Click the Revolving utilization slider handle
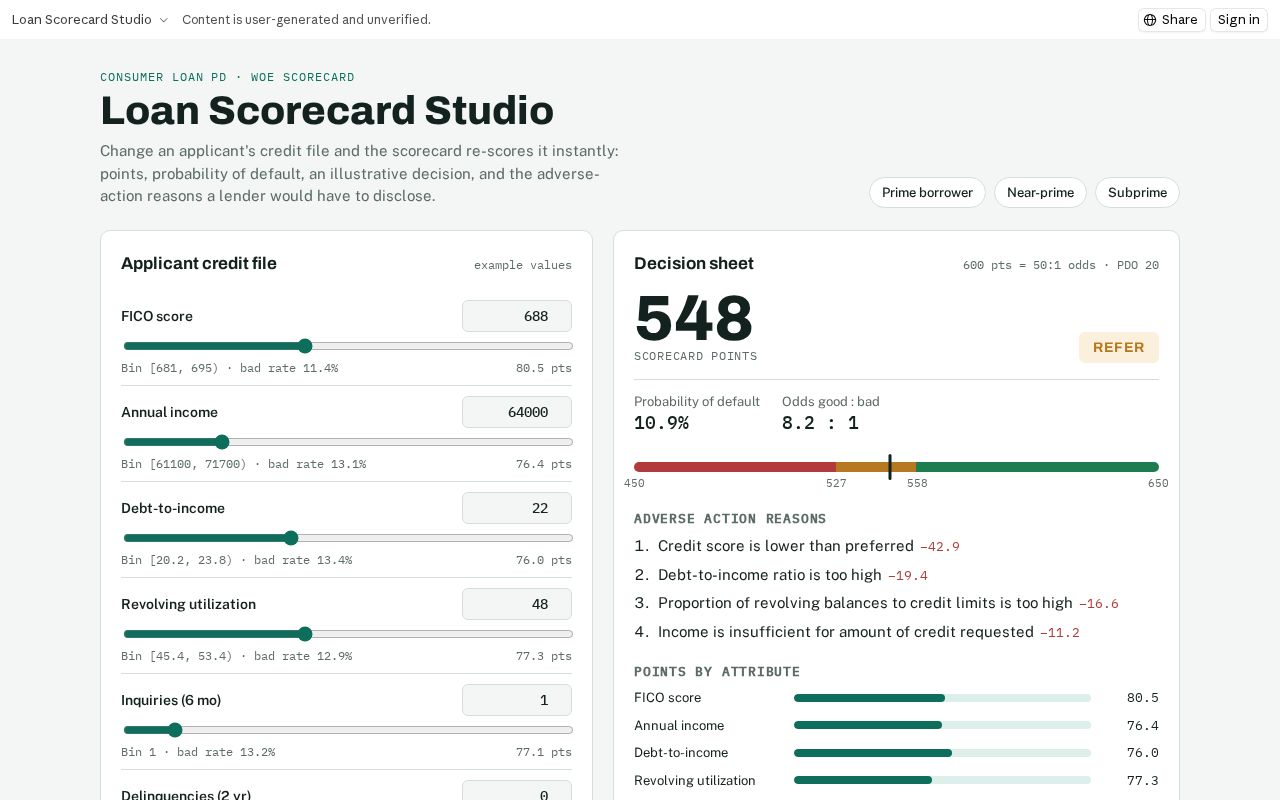1280x800 pixels. point(305,634)
